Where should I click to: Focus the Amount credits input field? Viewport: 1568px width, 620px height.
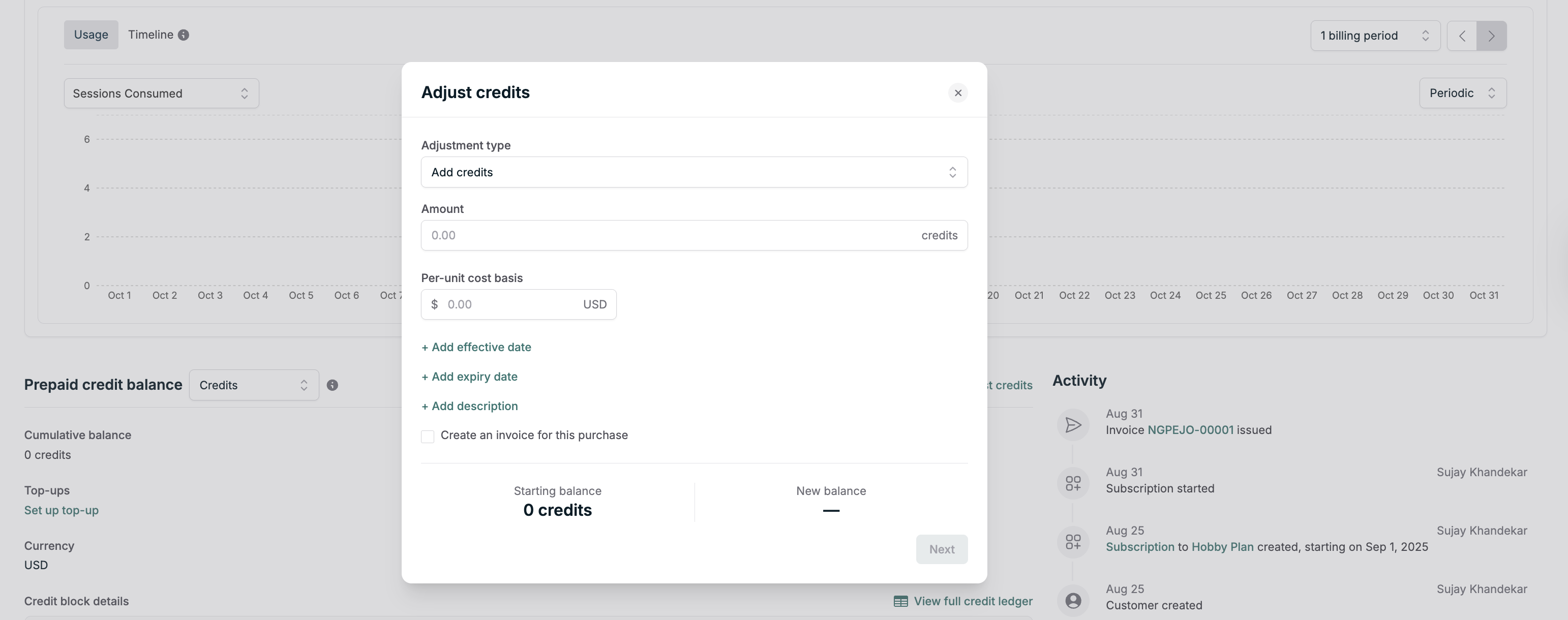670,235
